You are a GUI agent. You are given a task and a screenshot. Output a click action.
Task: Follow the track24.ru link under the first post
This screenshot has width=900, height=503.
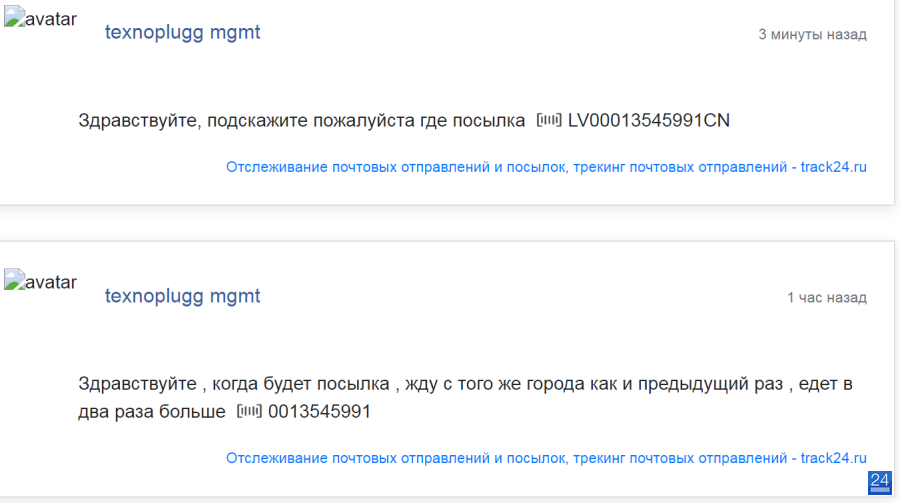(x=546, y=167)
